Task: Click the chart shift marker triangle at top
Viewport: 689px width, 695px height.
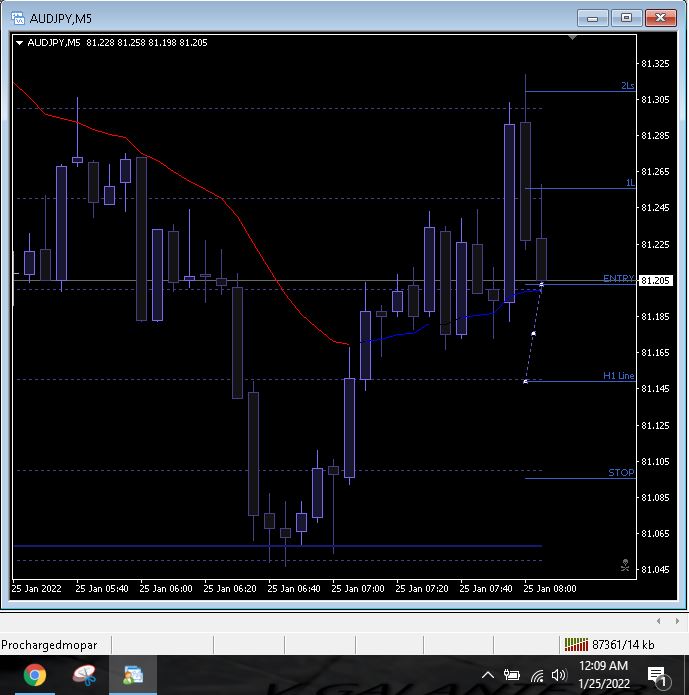Action: (572, 38)
